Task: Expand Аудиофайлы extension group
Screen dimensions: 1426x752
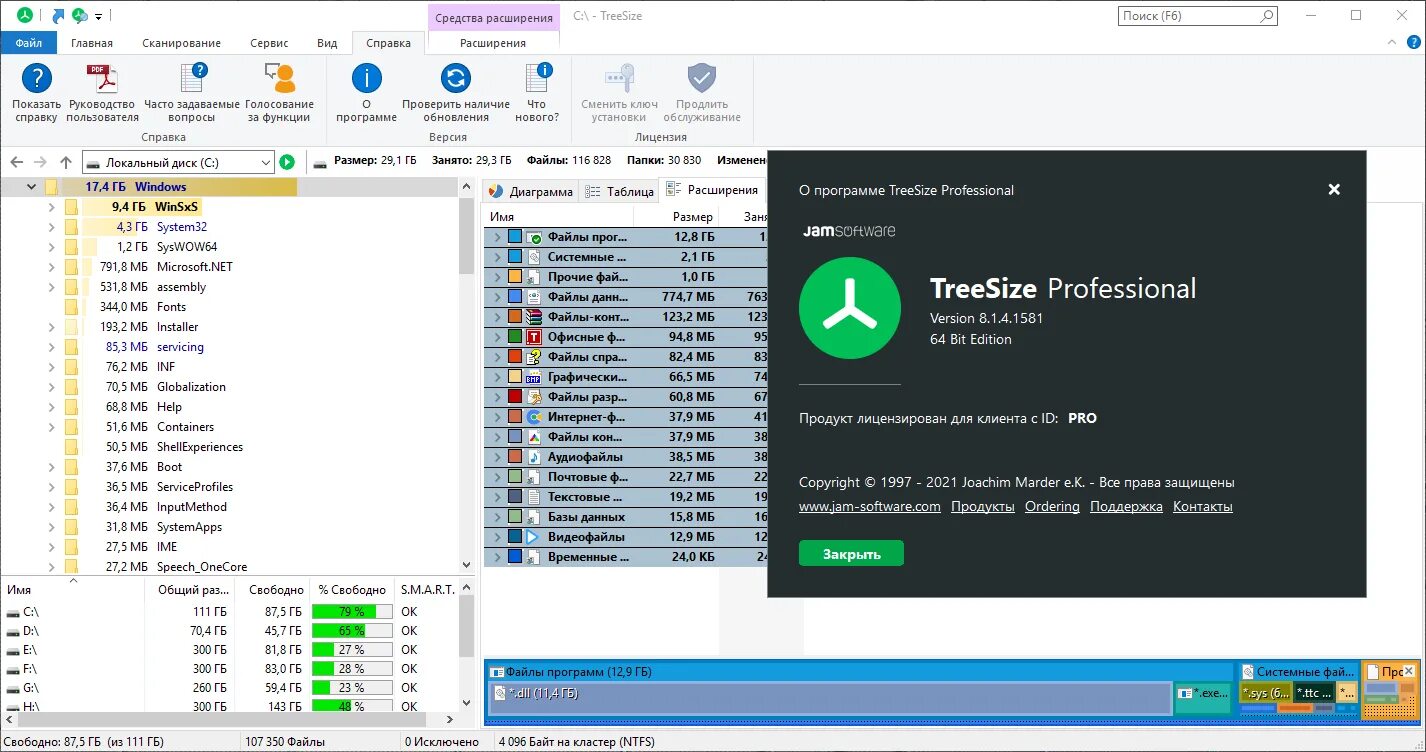Action: (497, 457)
